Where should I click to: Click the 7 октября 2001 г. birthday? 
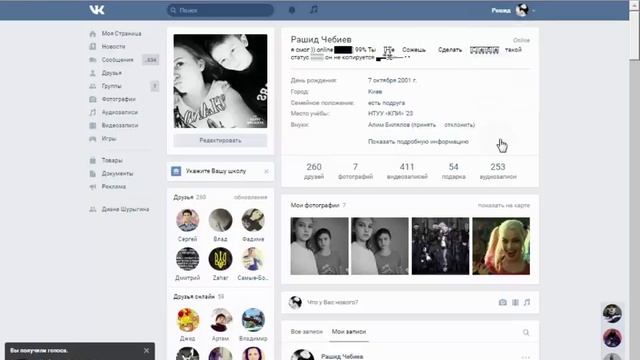coord(392,80)
